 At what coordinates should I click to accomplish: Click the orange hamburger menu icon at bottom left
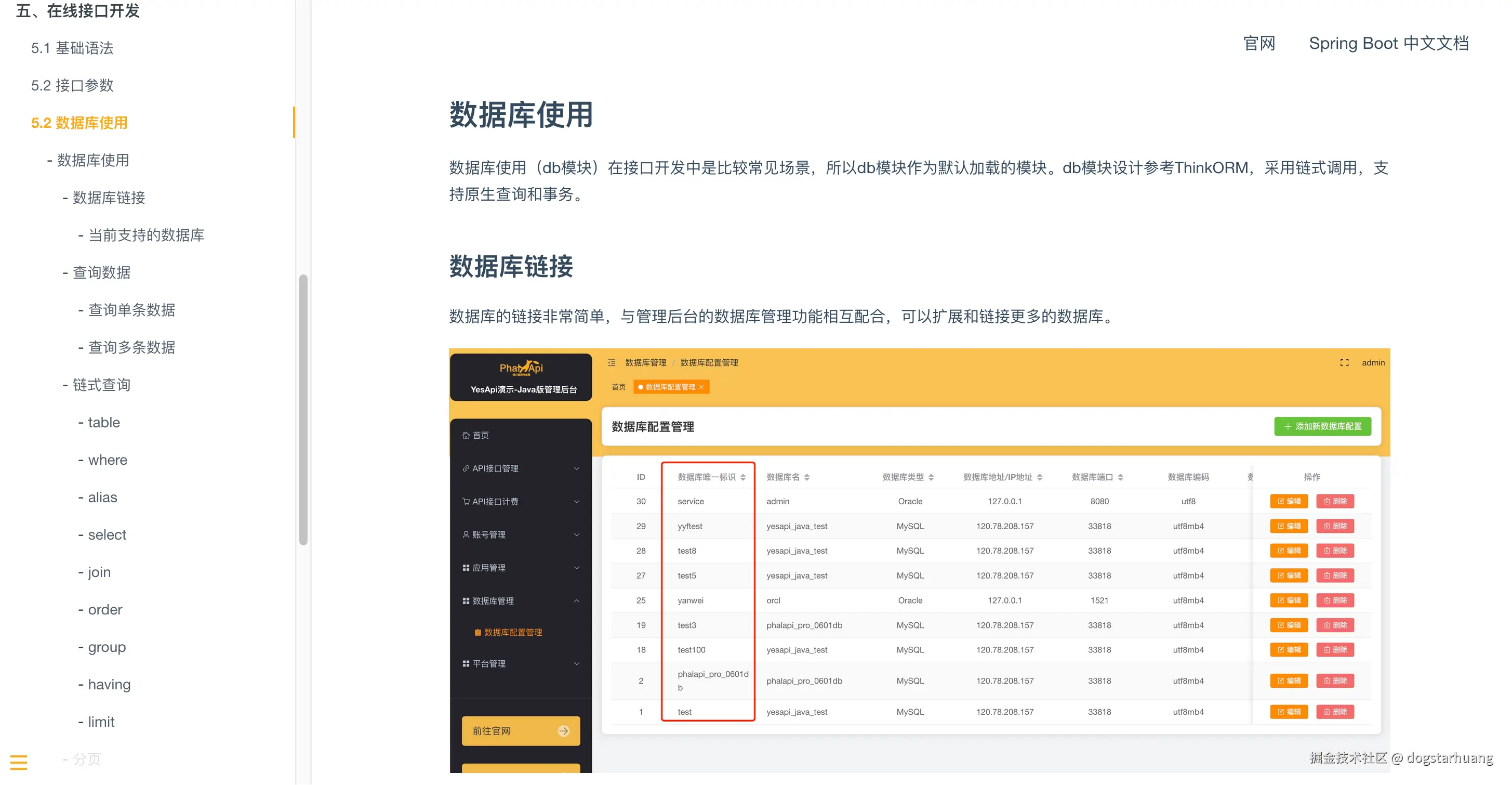(19, 762)
